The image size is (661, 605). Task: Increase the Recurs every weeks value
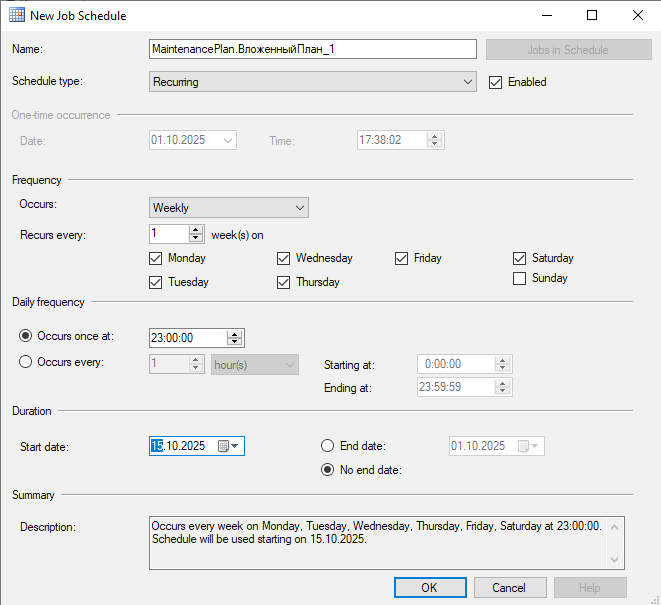coord(195,229)
